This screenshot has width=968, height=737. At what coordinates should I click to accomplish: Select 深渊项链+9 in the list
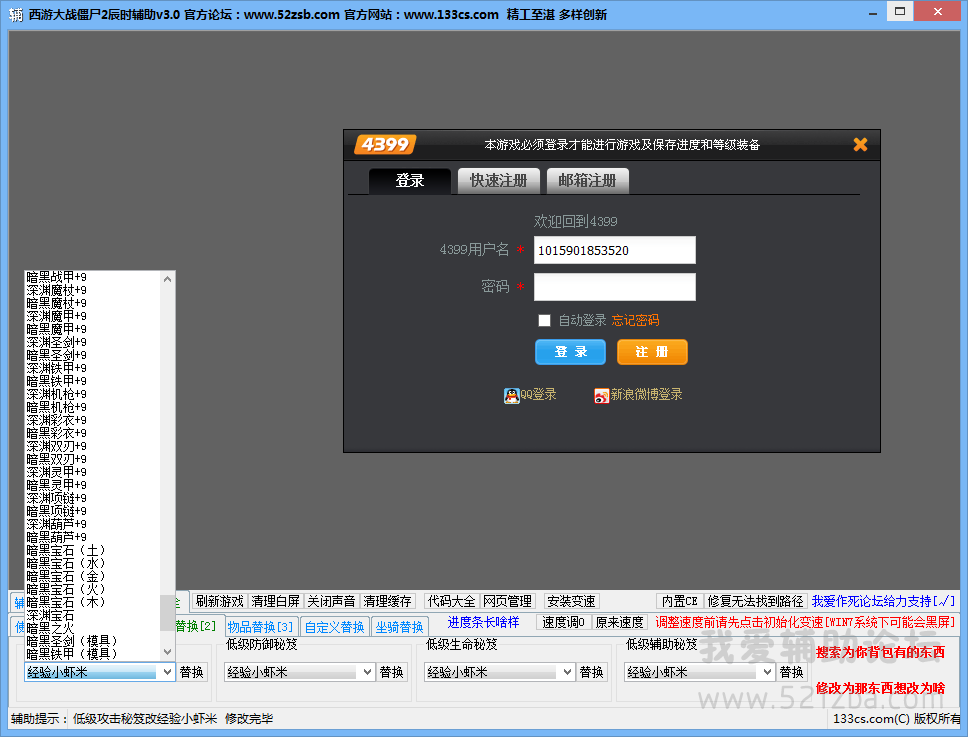click(92, 498)
